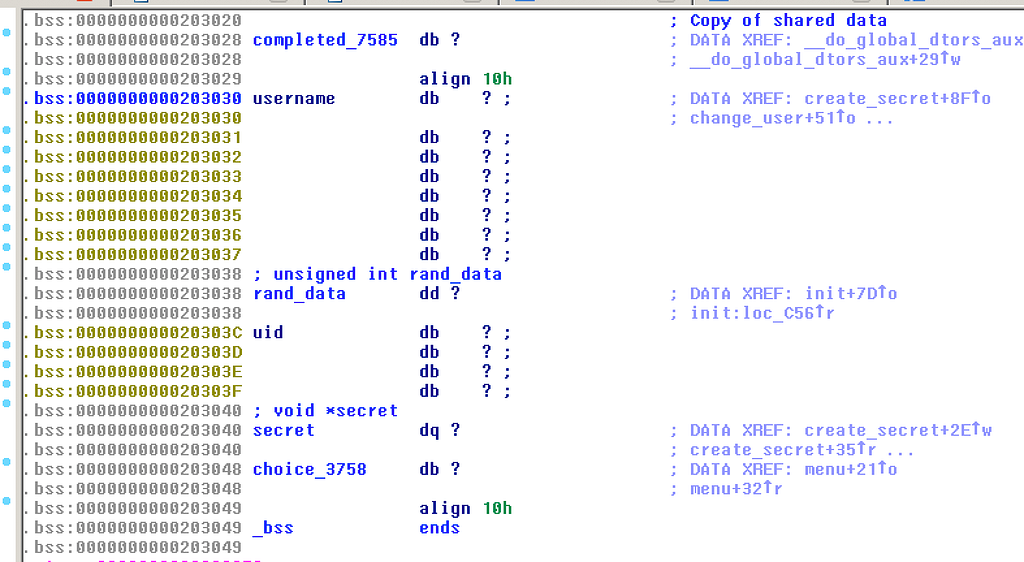Click address bss:000000000020303E
This screenshot has width=1024, height=562.
click(x=138, y=371)
